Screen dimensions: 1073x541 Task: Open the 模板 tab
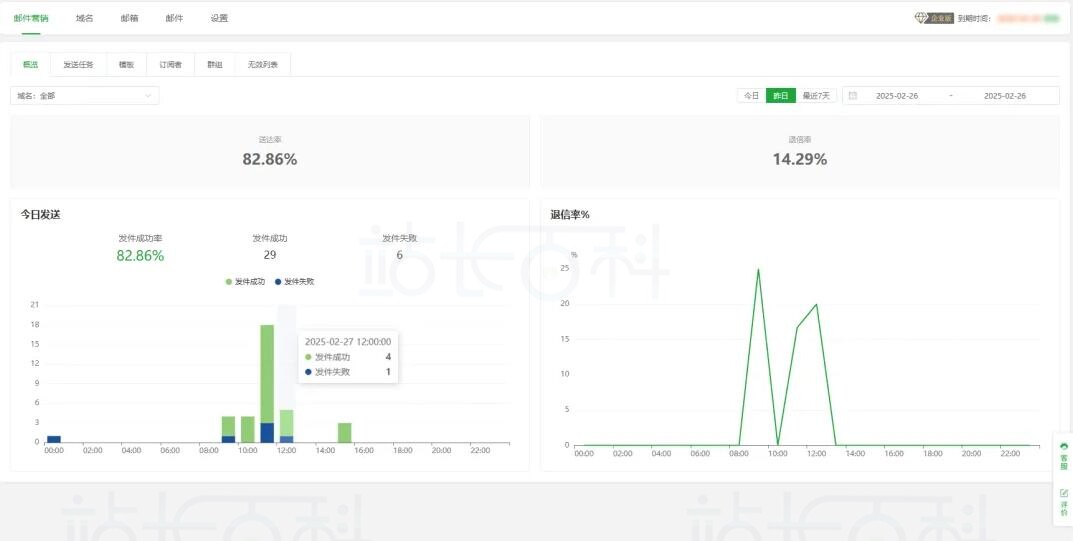tap(126, 64)
